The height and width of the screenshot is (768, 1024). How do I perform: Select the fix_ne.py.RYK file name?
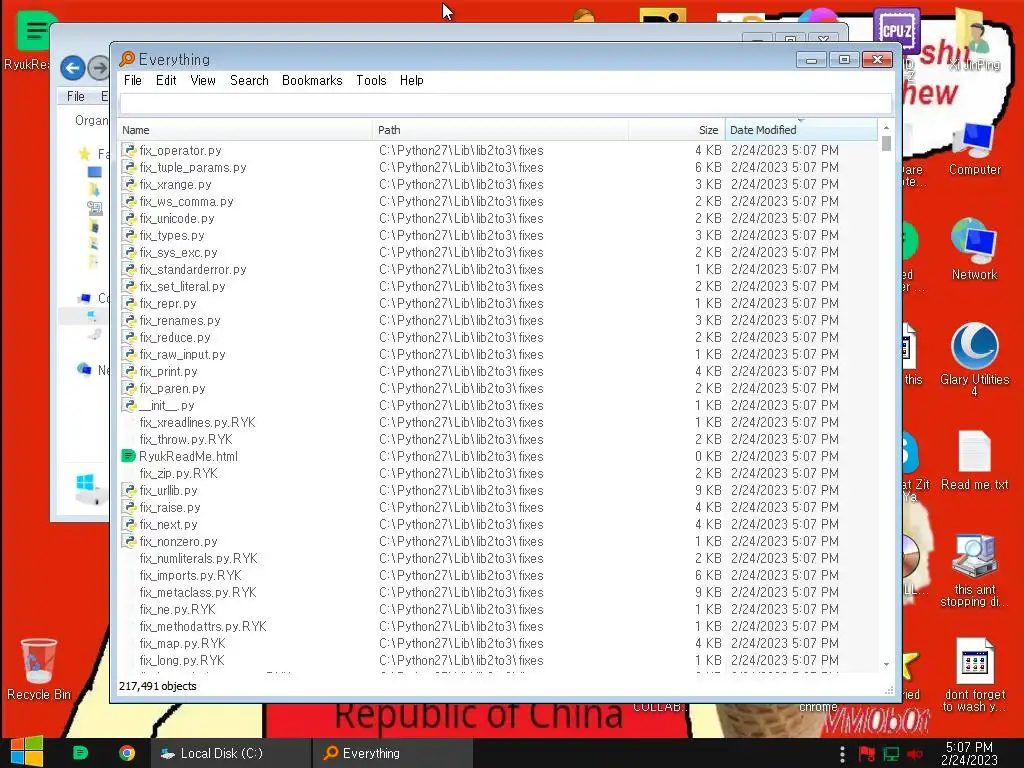178,609
